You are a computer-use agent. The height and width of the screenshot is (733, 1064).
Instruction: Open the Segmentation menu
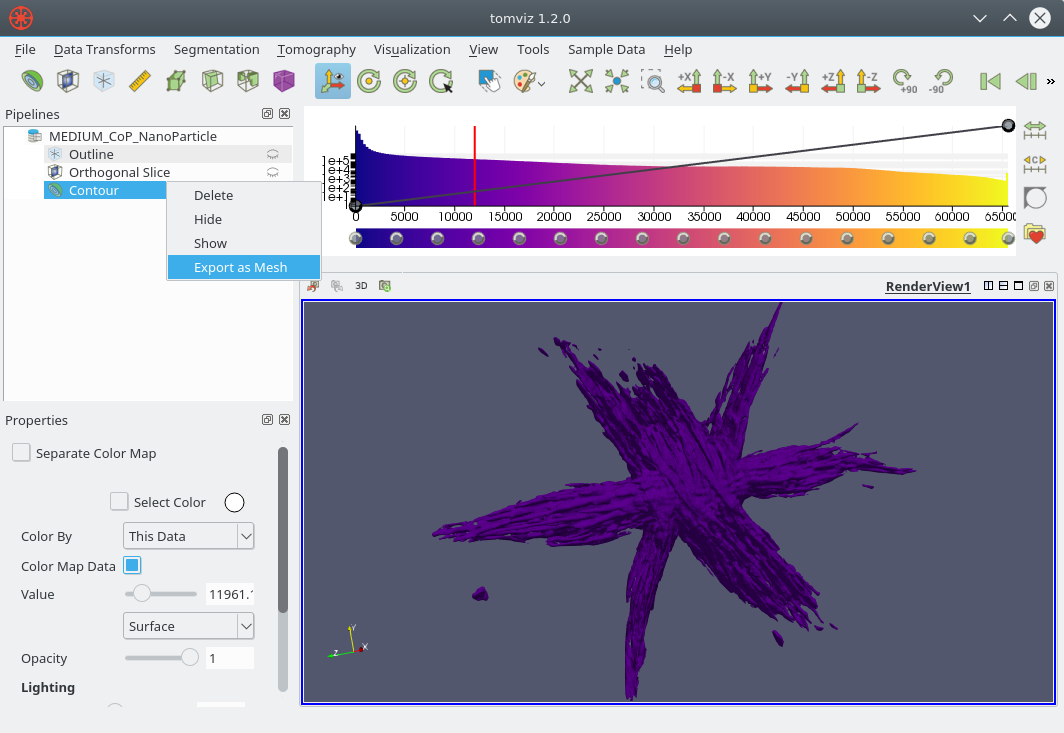[x=216, y=50]
